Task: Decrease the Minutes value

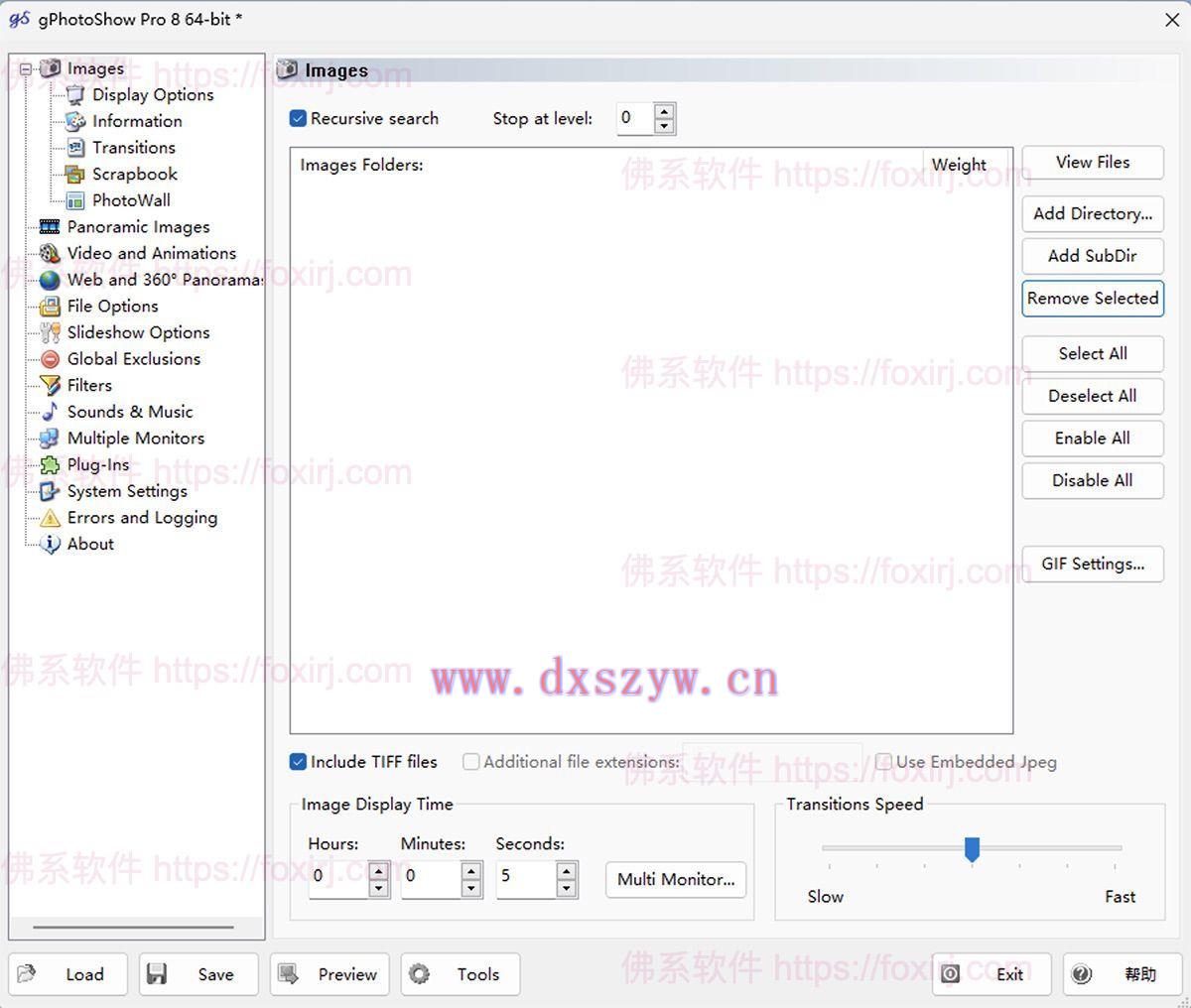Action: [x=472, y=888]
